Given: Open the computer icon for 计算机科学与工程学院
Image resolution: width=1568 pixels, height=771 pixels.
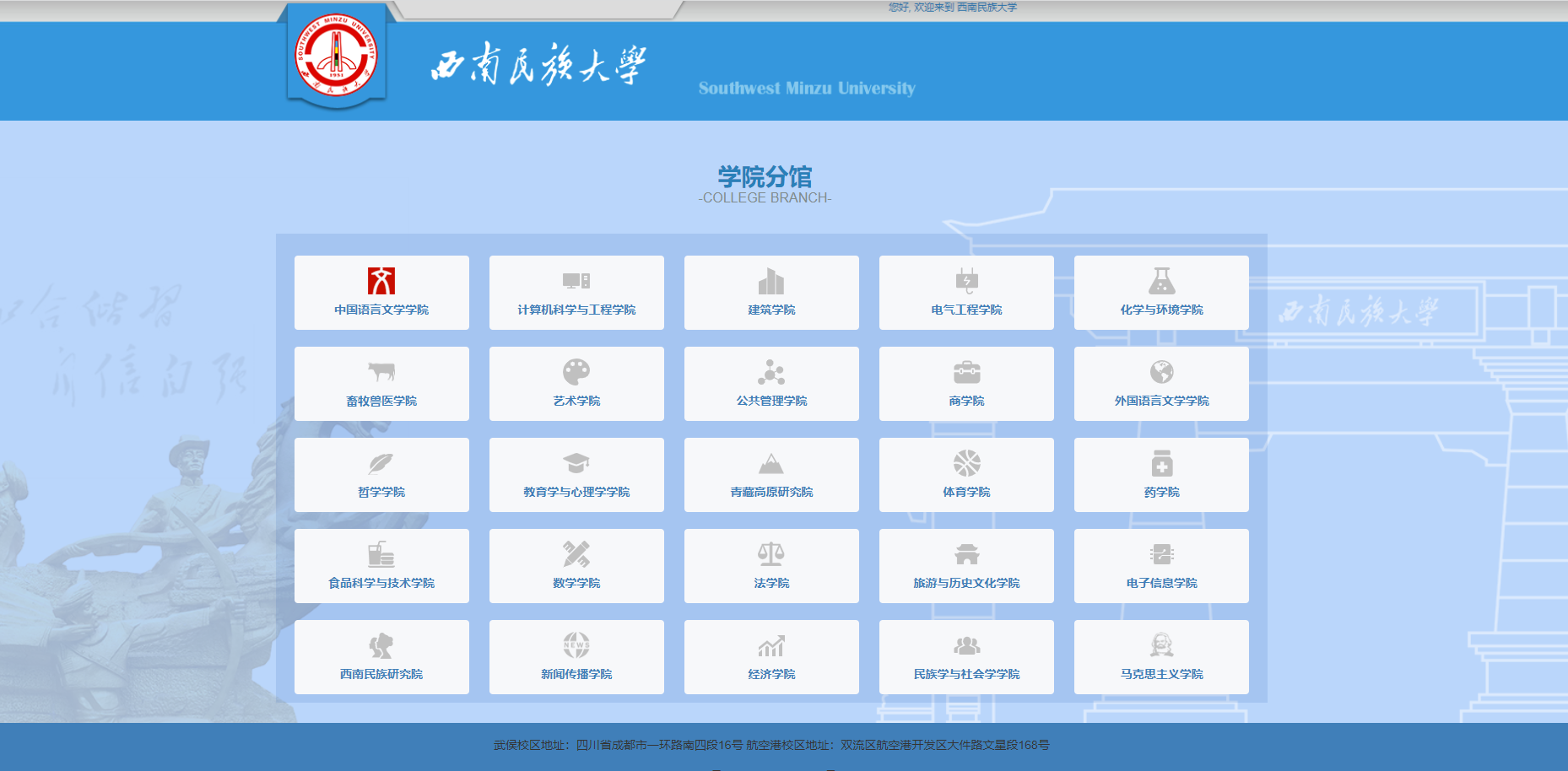Looking at the screenshot, I should point(576,281).
